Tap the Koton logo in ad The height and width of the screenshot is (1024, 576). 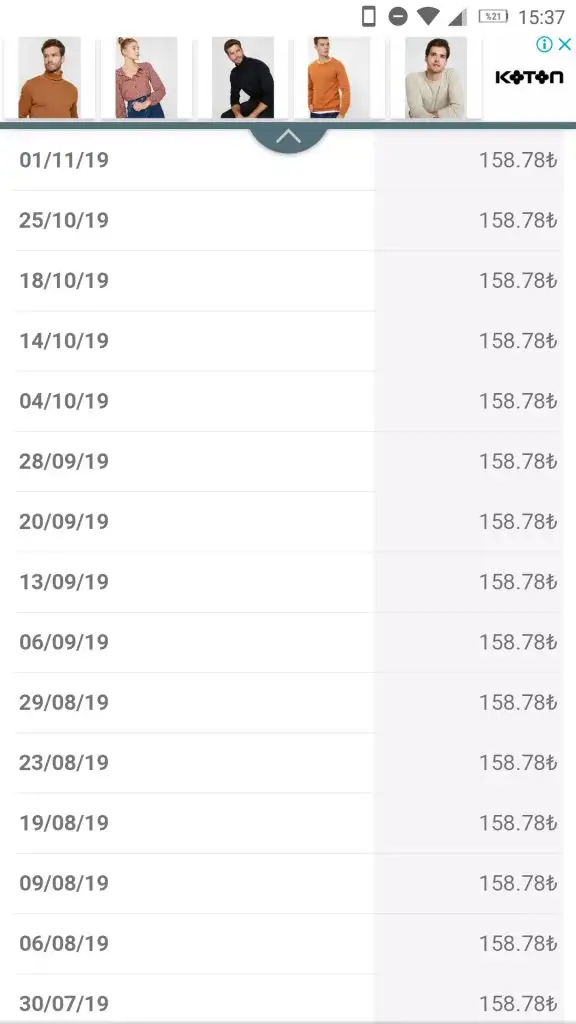[x=529, y=77]
